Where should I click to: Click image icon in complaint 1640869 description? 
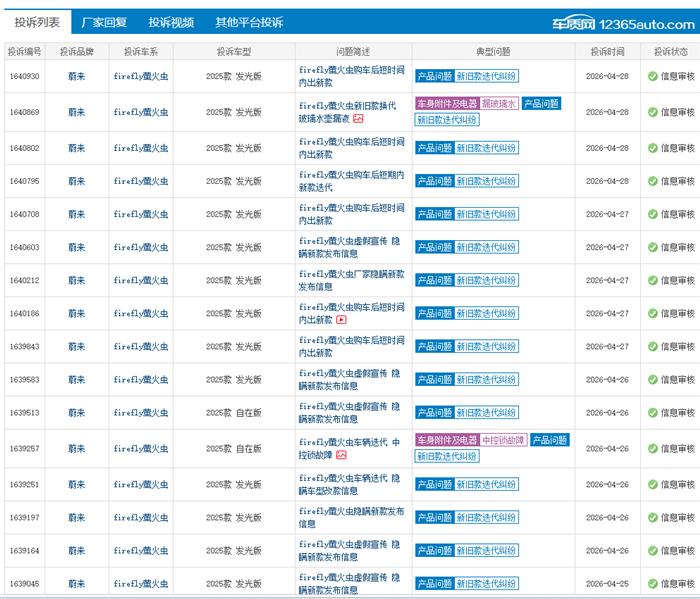coord(358,118)
